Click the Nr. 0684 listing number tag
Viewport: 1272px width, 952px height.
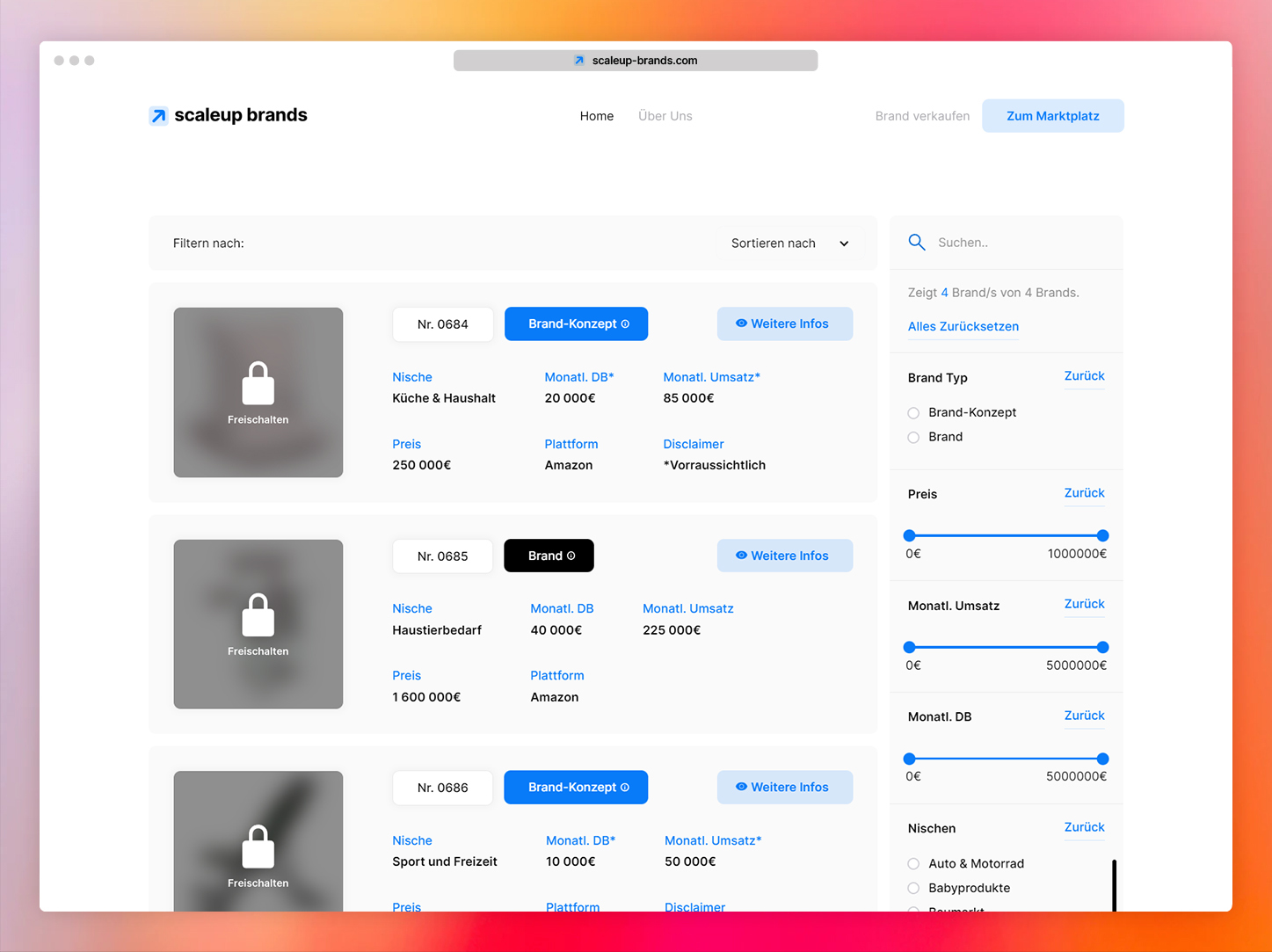tap(443, 324)
